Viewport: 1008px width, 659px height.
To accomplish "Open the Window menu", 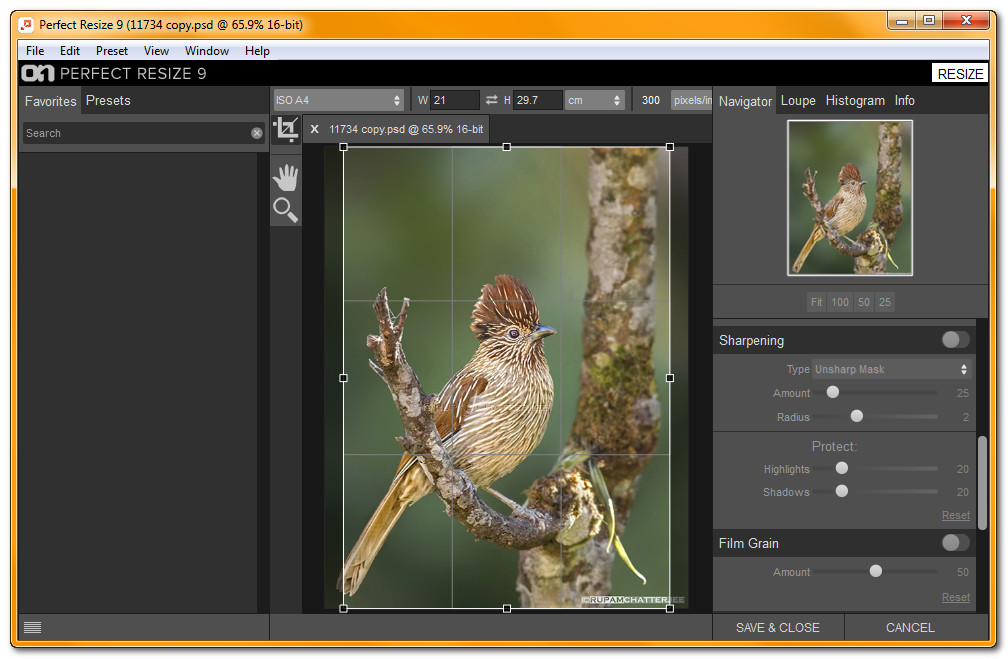I will click(206, 51).
